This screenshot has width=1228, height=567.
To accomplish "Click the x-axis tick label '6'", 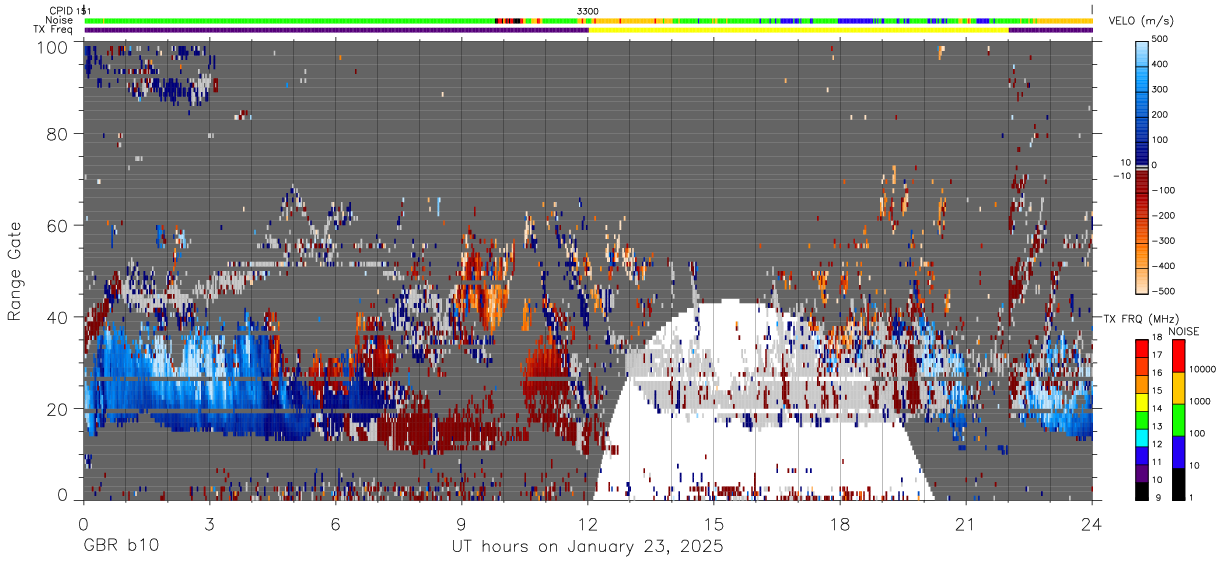I will 335,524.
